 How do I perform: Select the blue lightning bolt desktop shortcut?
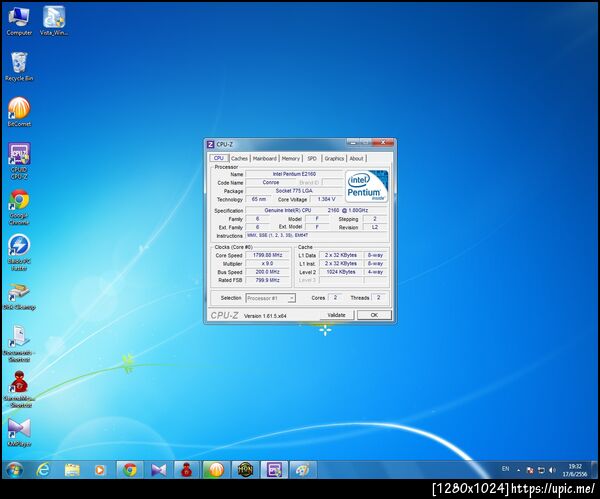pyautogui.click(x=19, y=253)
